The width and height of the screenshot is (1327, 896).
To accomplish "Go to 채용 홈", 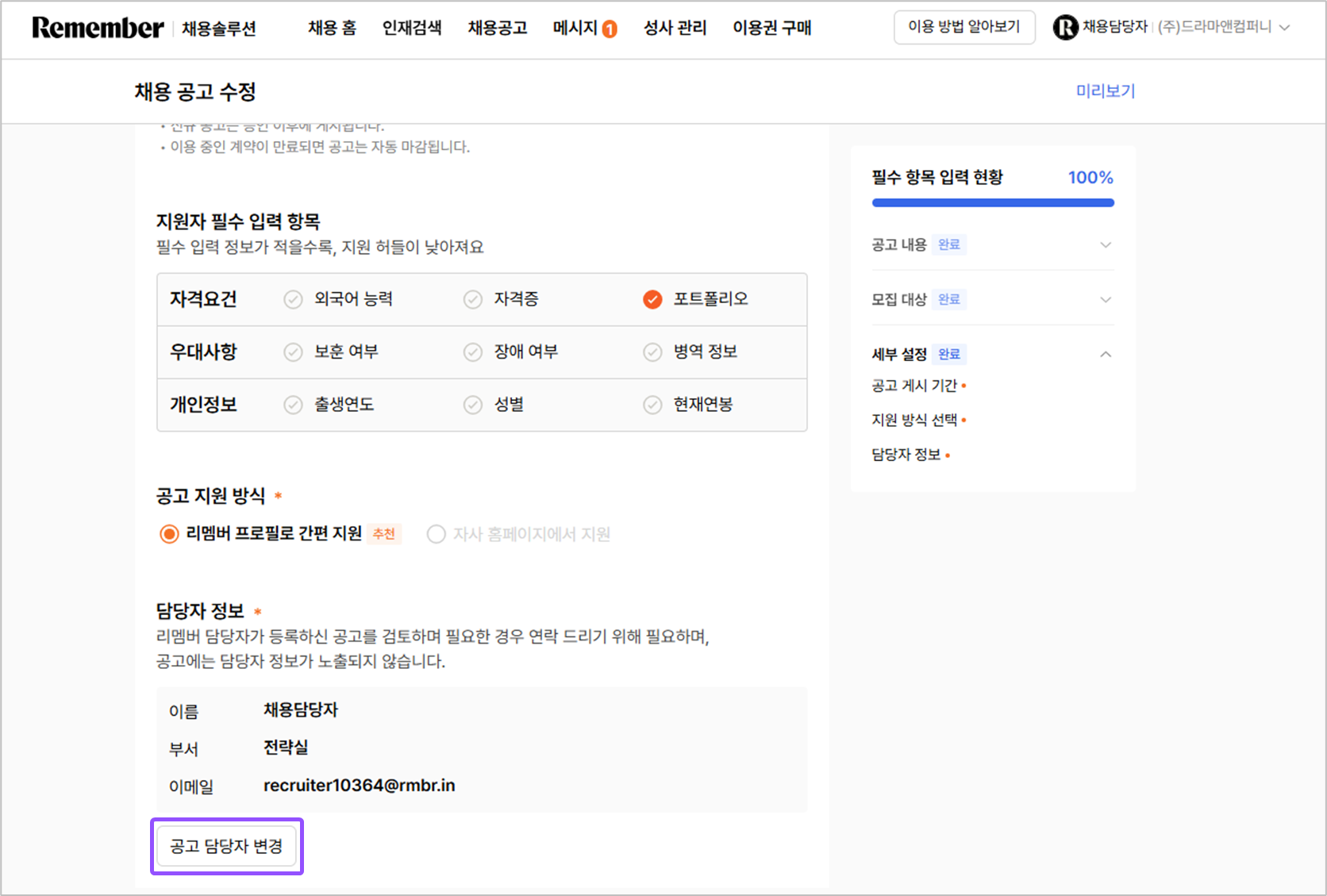I will click(x=332, y=27).
